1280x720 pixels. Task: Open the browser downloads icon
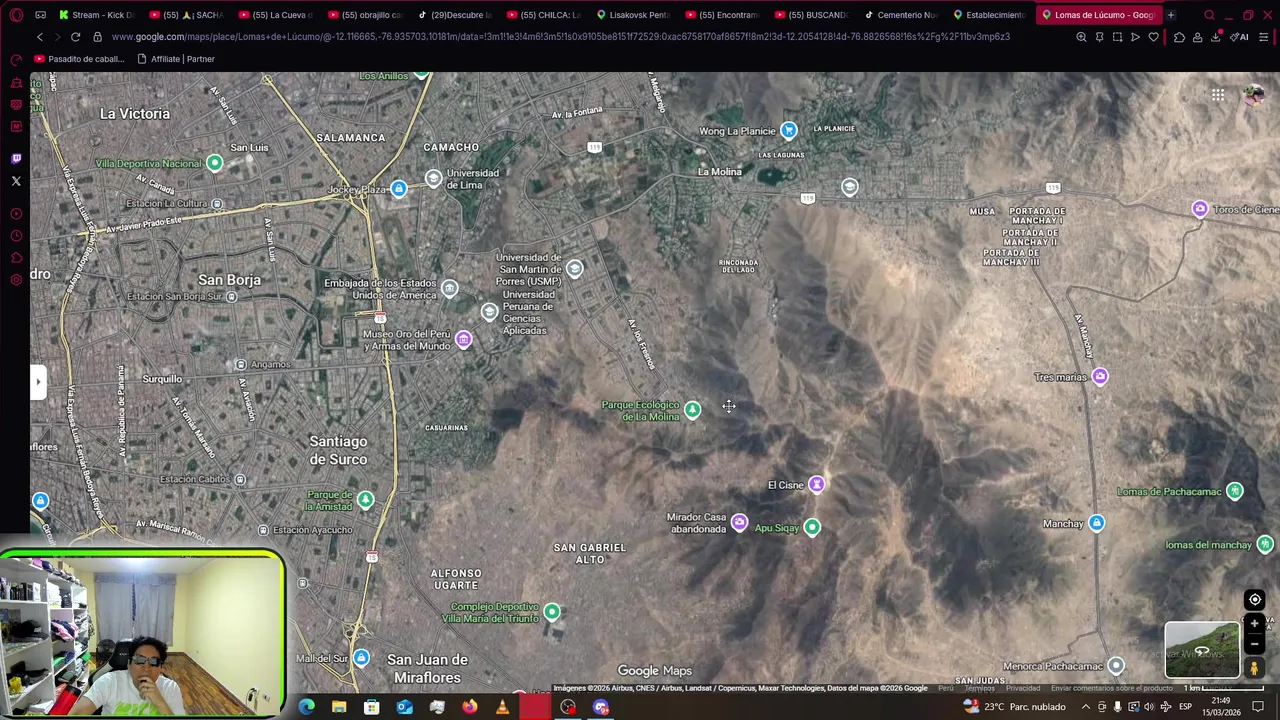(x=1216, y=37)
